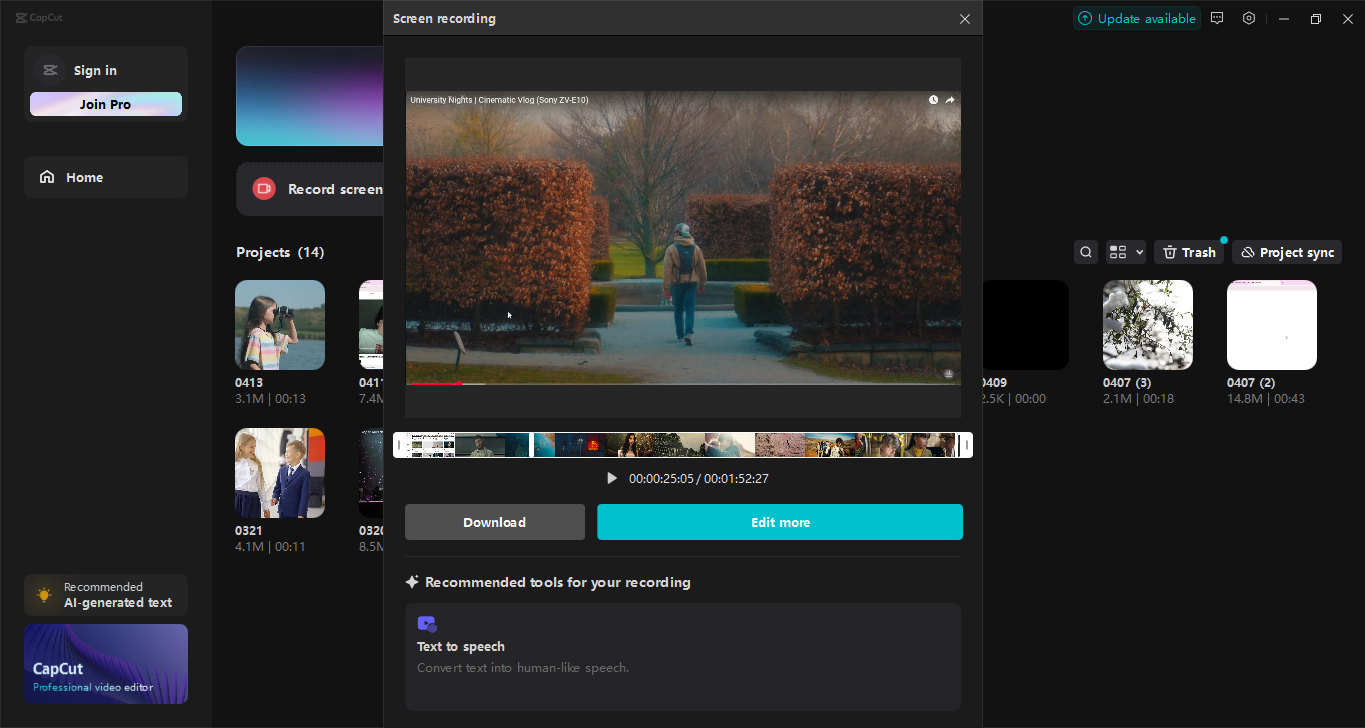The image size is (1365, 728).
Task: Click the Download button
Action: pos(494,522)
